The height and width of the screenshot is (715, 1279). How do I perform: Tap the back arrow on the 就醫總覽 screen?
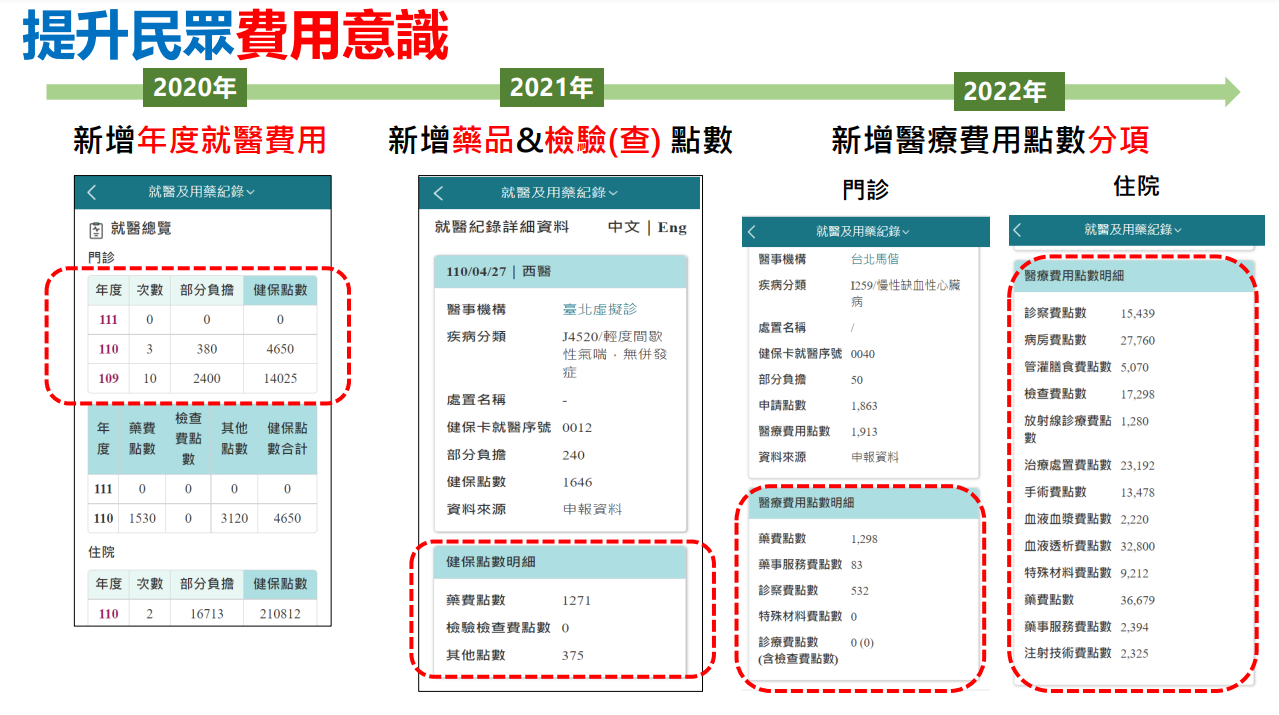[x=89, y=191]
